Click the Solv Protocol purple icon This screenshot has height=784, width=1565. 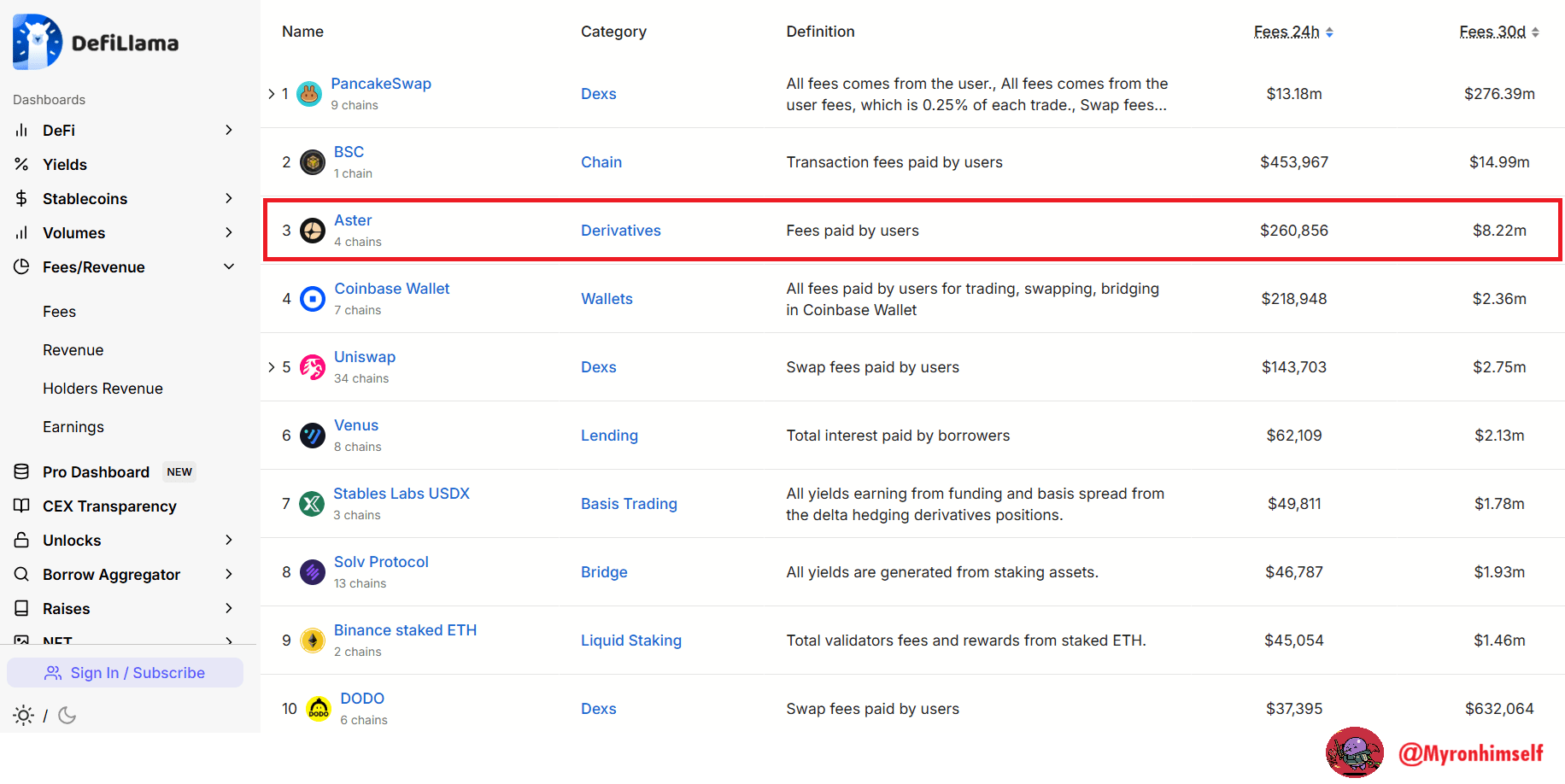[x=313, y=572]
